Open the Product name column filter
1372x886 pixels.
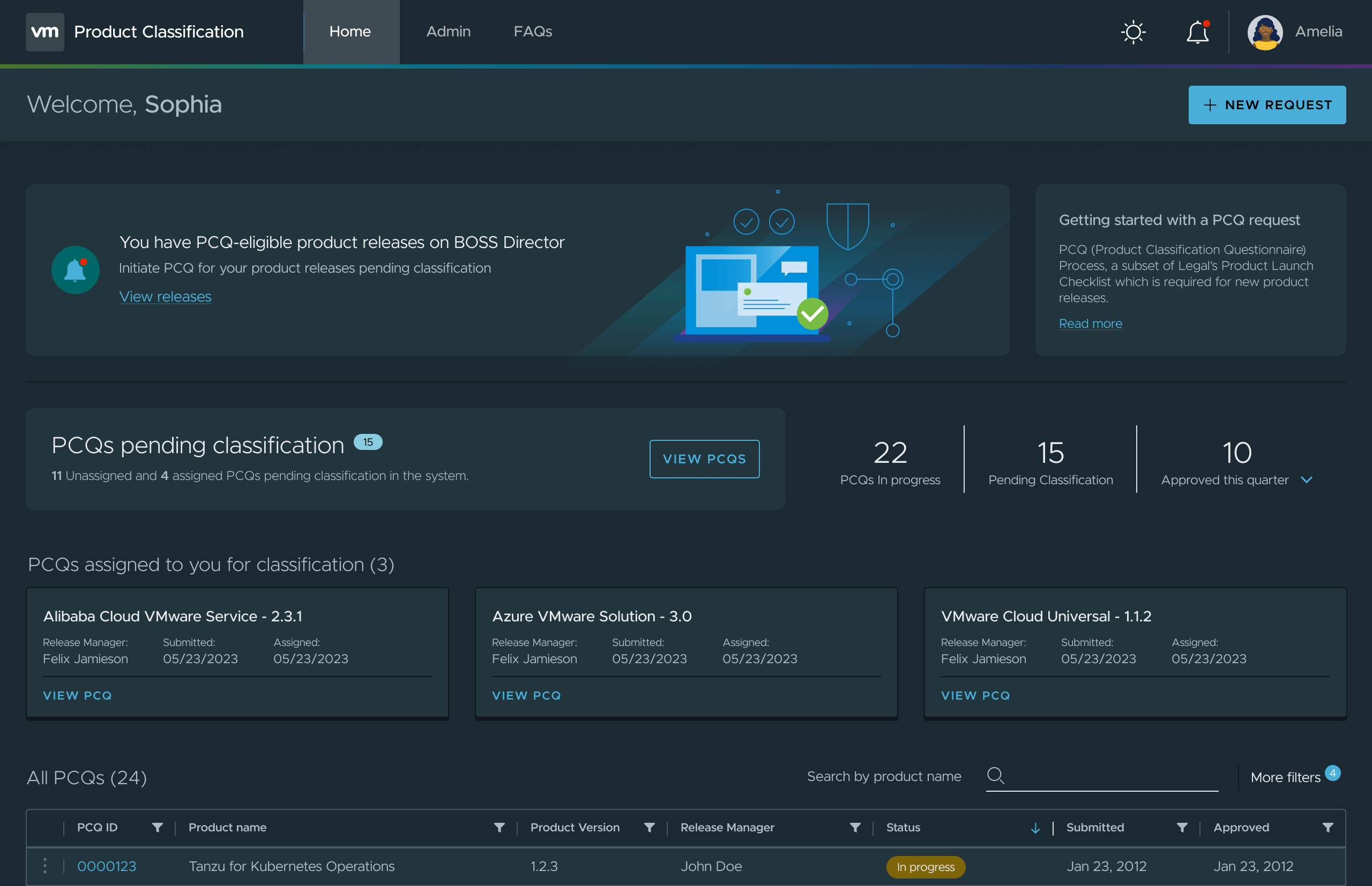point(498,827)
